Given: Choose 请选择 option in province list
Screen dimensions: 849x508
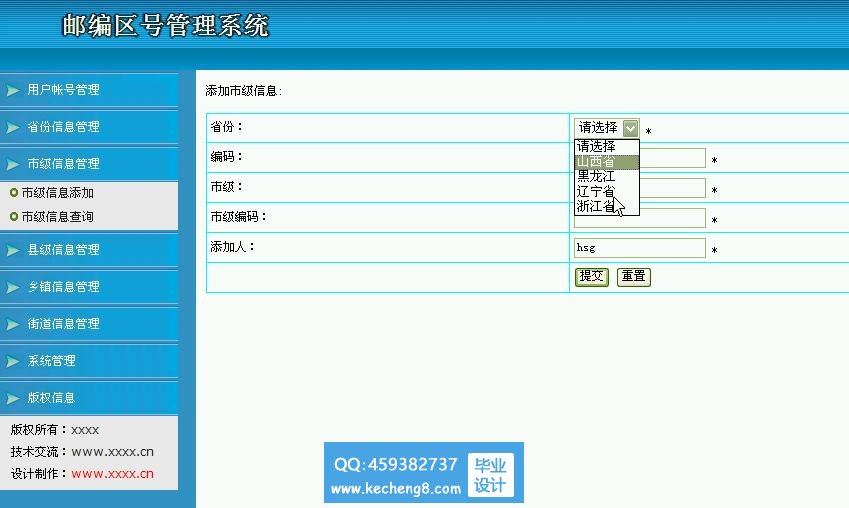Looking at the screenshot, I should point(606,146).
